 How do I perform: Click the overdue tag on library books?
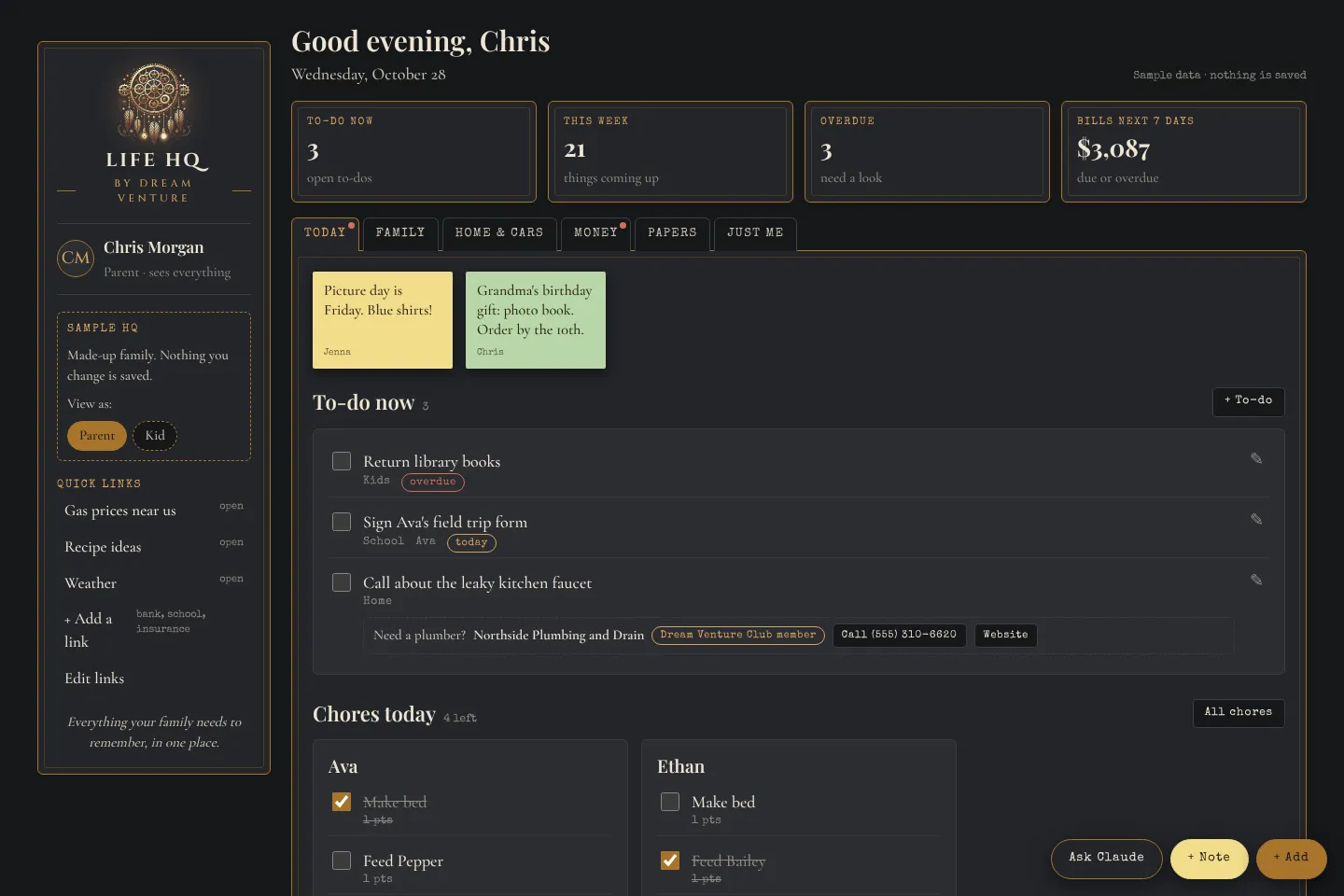click(433, 482)
